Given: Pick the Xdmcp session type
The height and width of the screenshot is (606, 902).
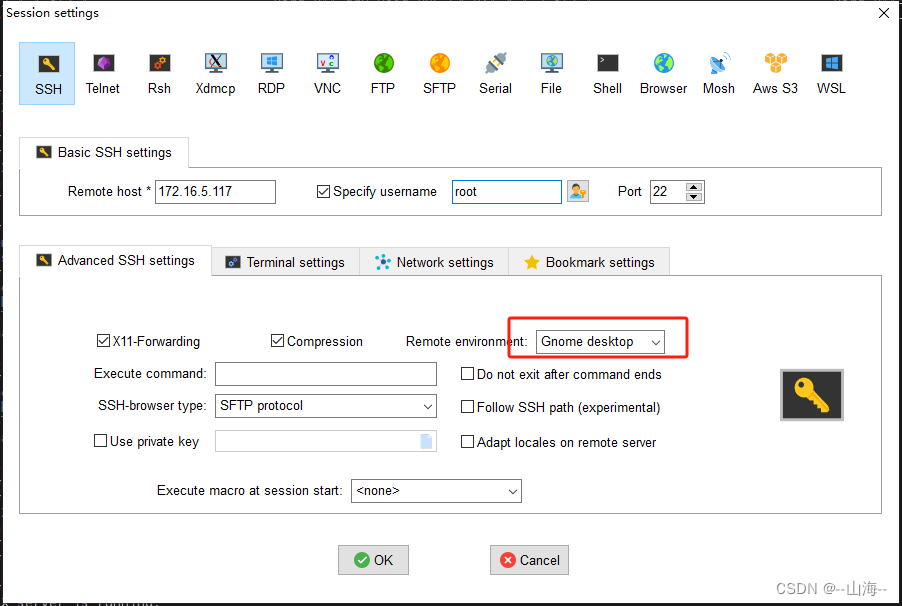Looking at the screenshot, I should point(215,73).
